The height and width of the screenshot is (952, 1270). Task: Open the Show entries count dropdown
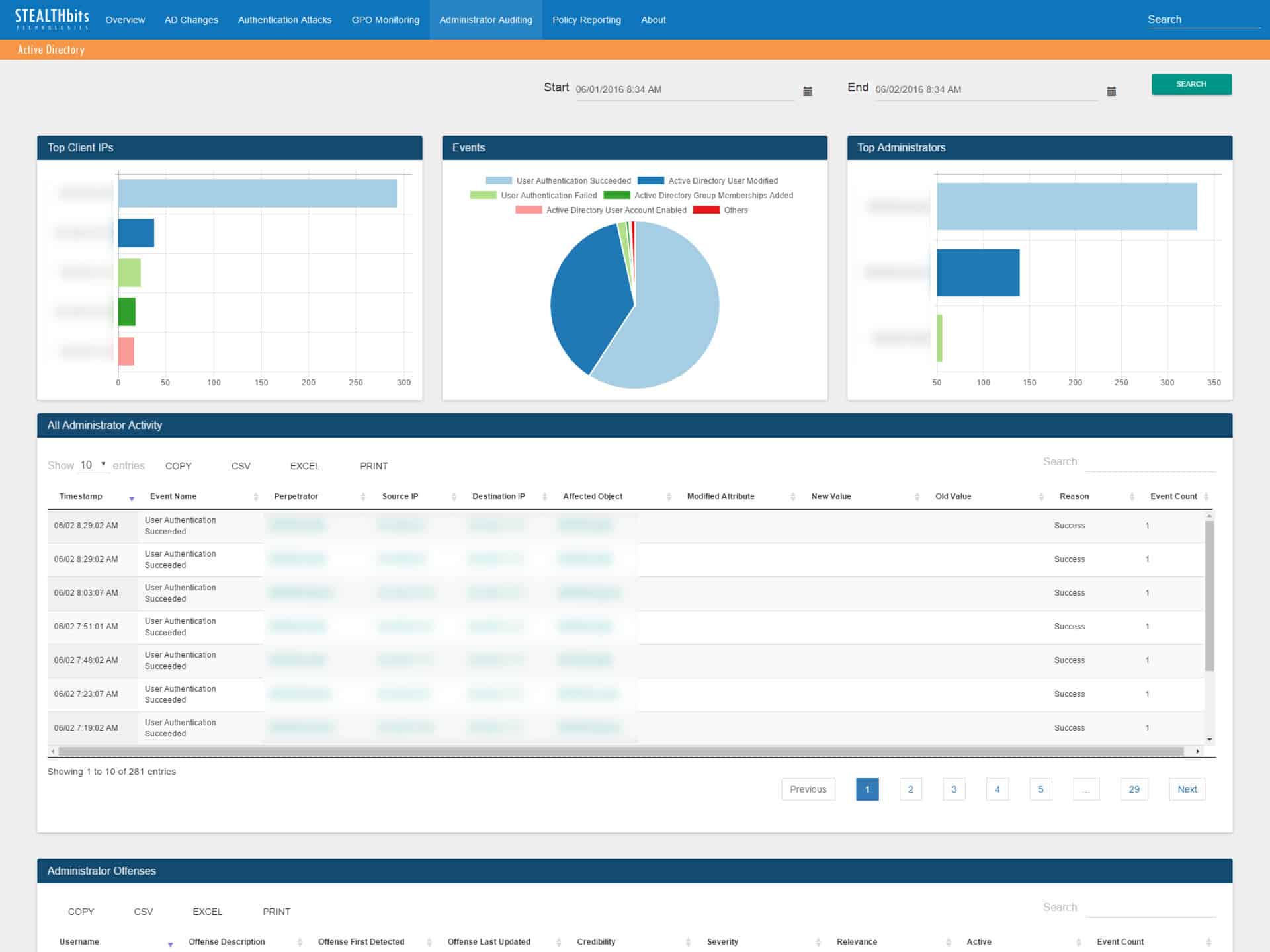click(93, 465)
